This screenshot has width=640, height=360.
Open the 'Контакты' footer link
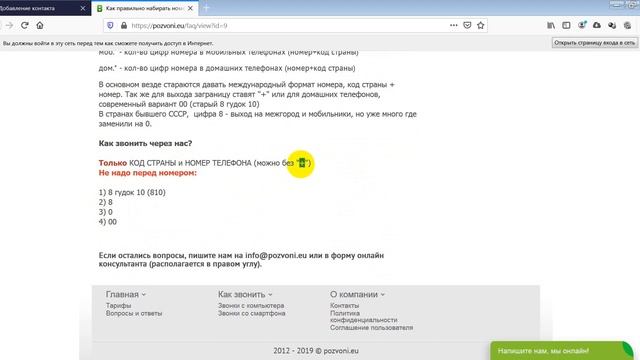tap(344, 305)
